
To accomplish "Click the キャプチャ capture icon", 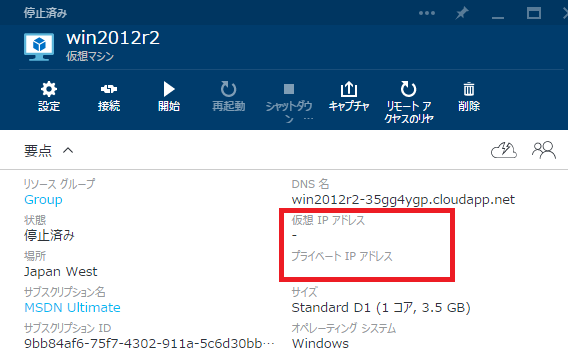I will [348, 89].
